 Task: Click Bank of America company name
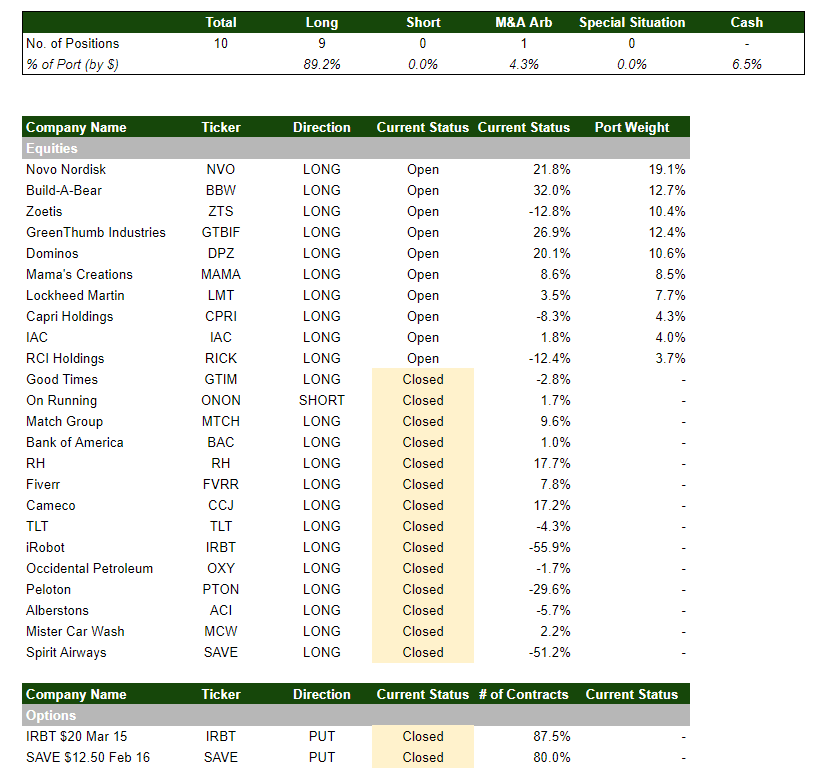pos(75,442)
